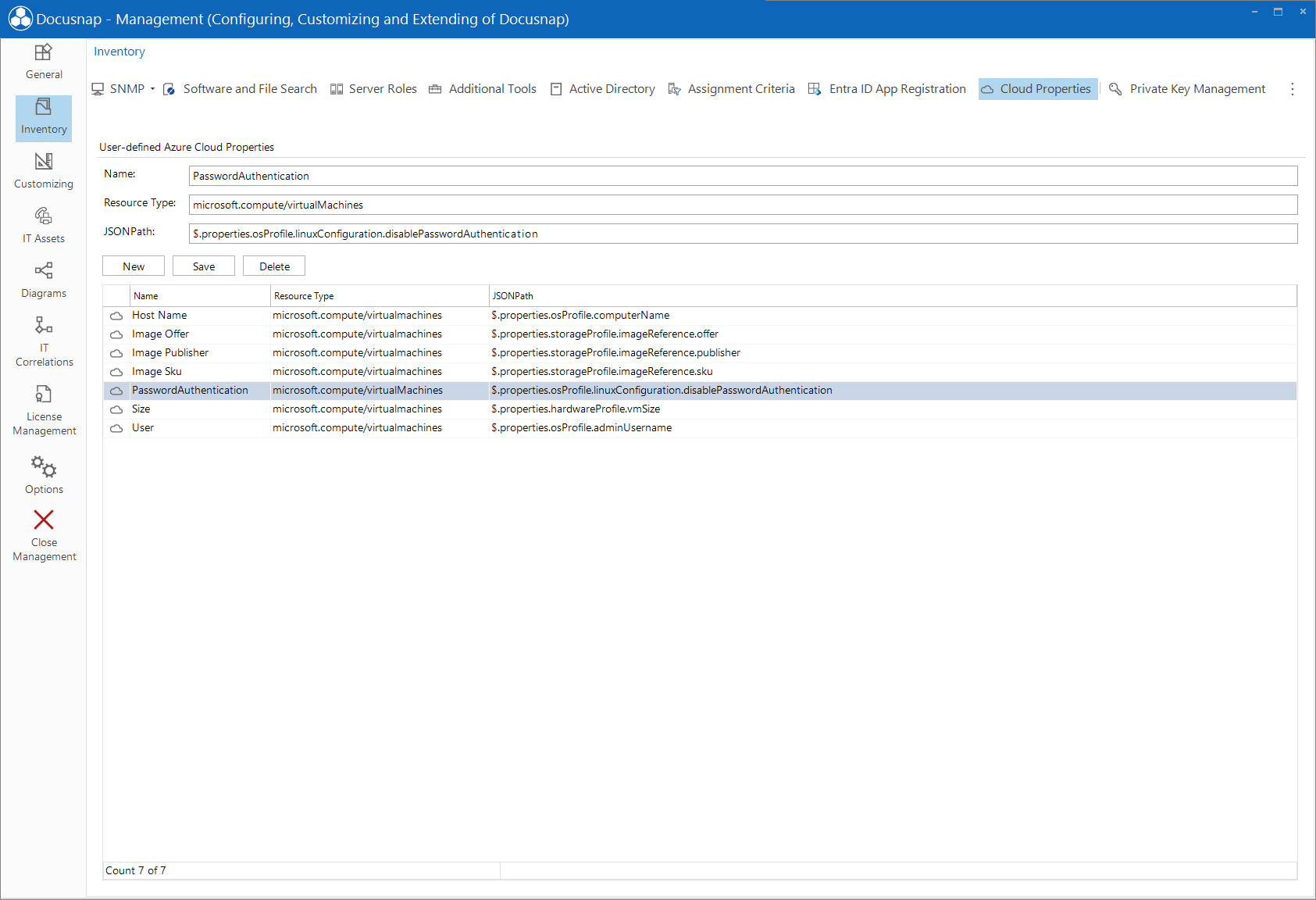Click the SNMP toolbar item

coord(119,89)
